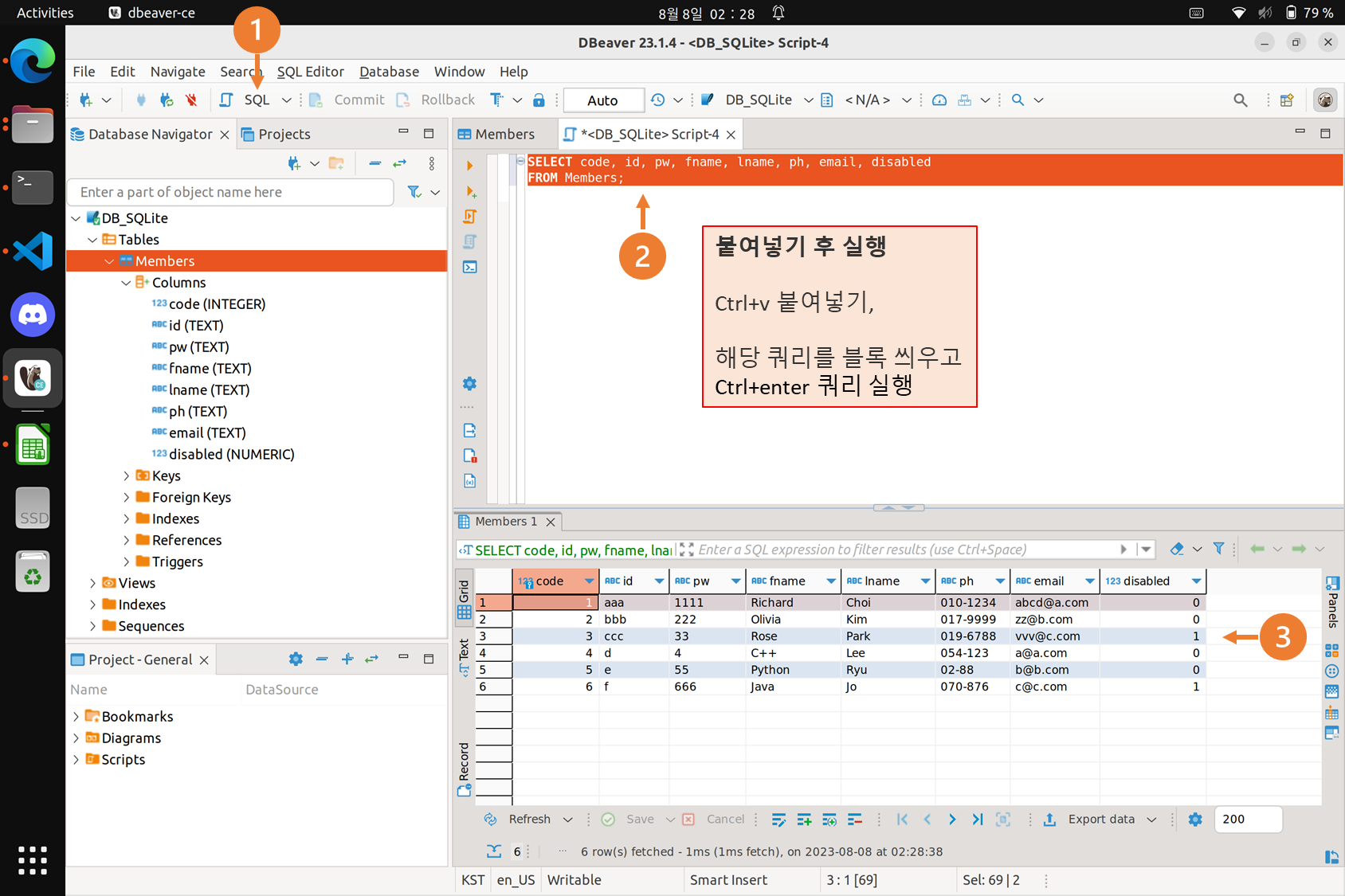Click the lock read-only icon in toolbar

pyautogui.click(x=539, y=100)
